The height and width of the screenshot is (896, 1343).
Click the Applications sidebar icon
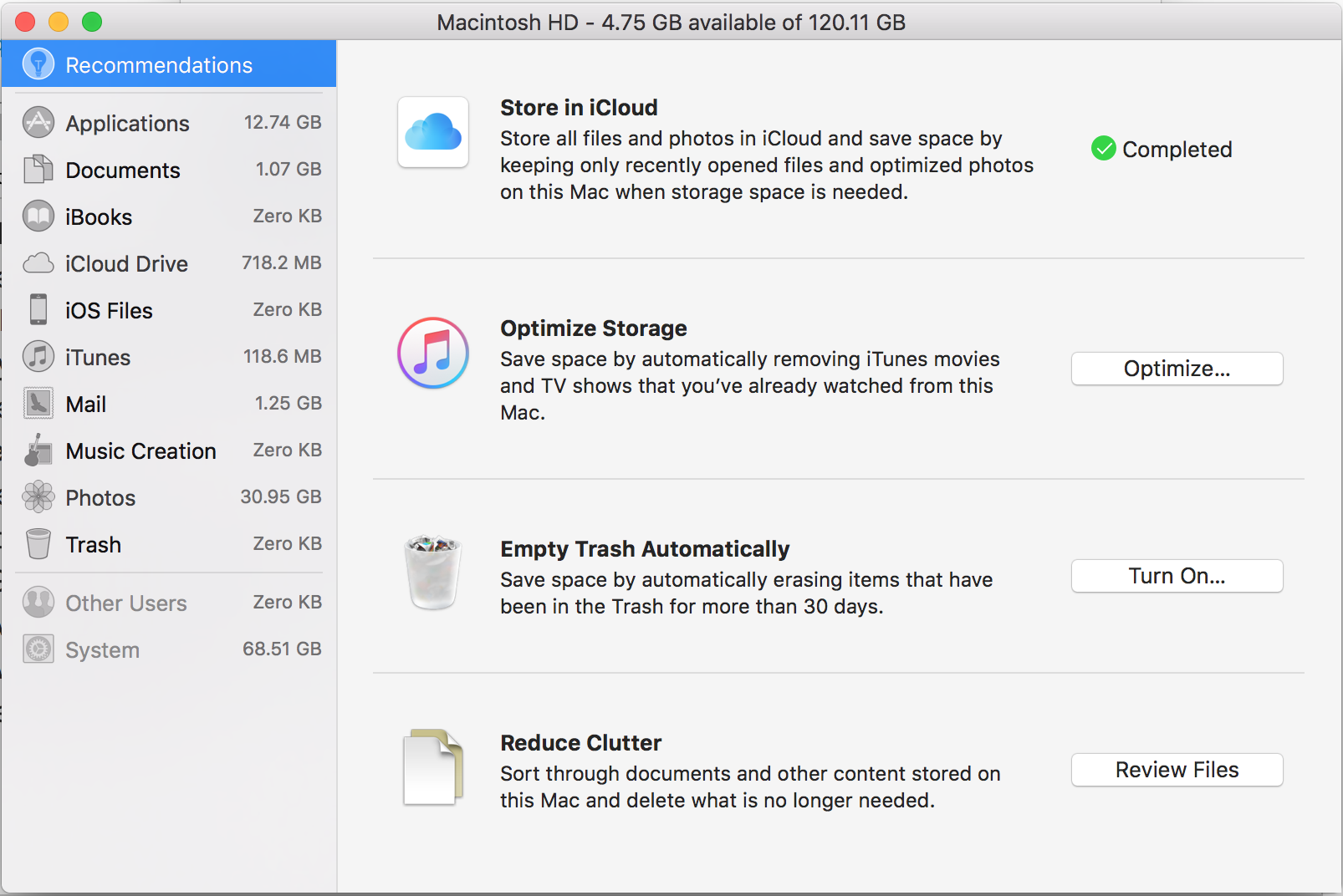(x=38, y=123)
